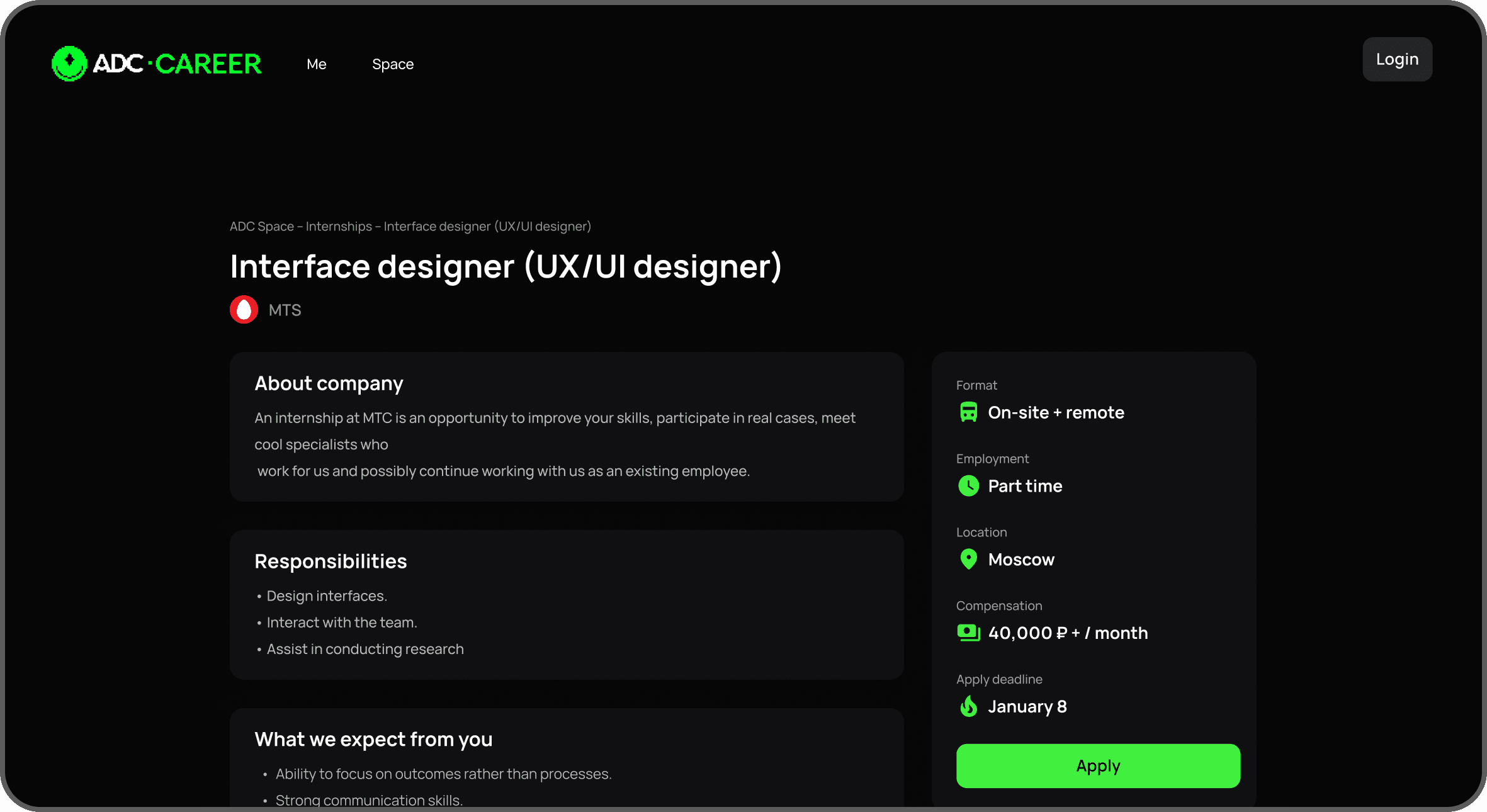Open the Me menu item

(316, 64)
